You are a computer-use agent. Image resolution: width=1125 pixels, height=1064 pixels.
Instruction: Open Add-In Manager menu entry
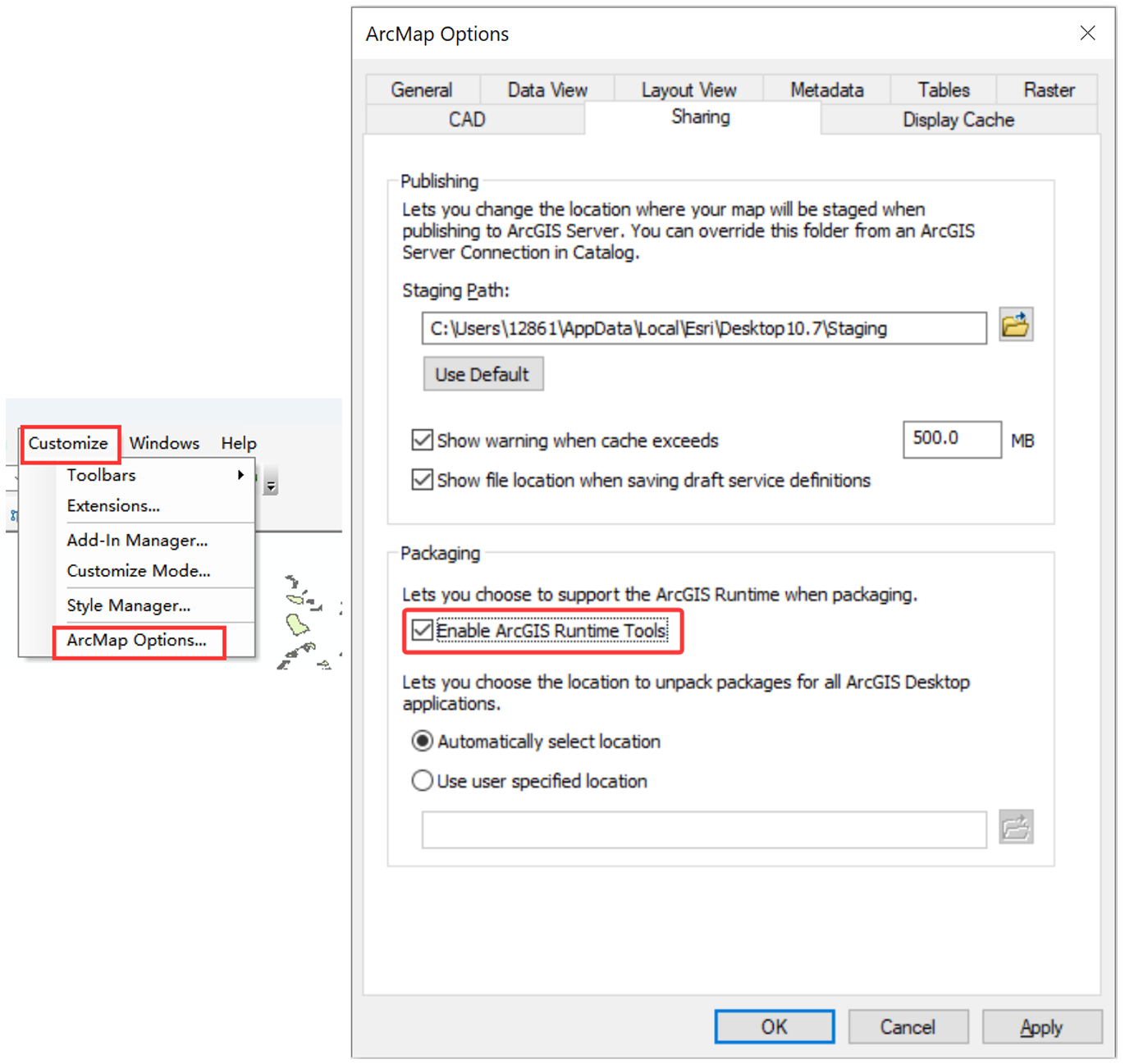click(137, 541)
